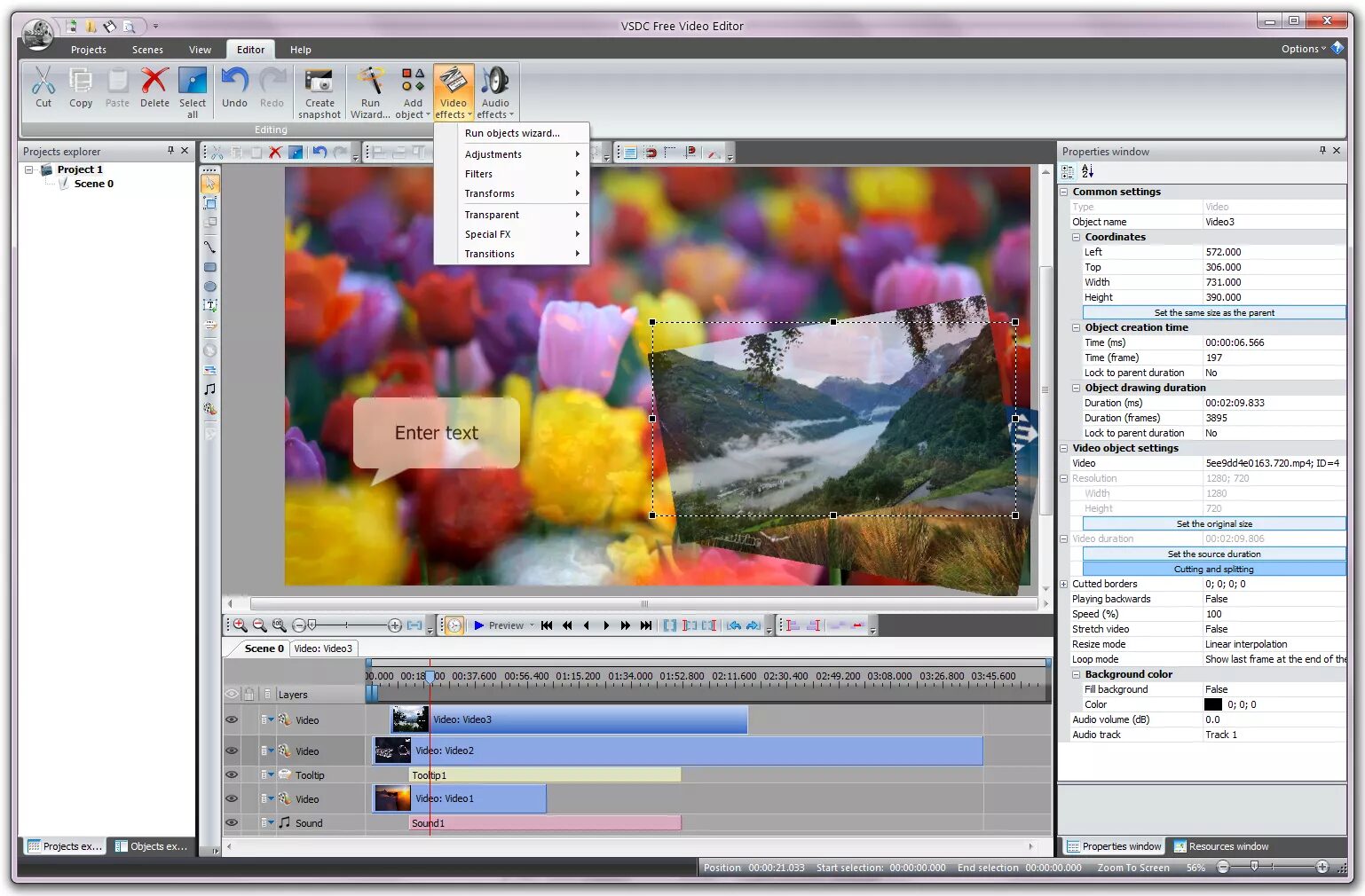Image resolution: width=1365 pixels, height=896 pixels.
Task: Expand the Cutted borders property
Action: [x=1064, y=585]
